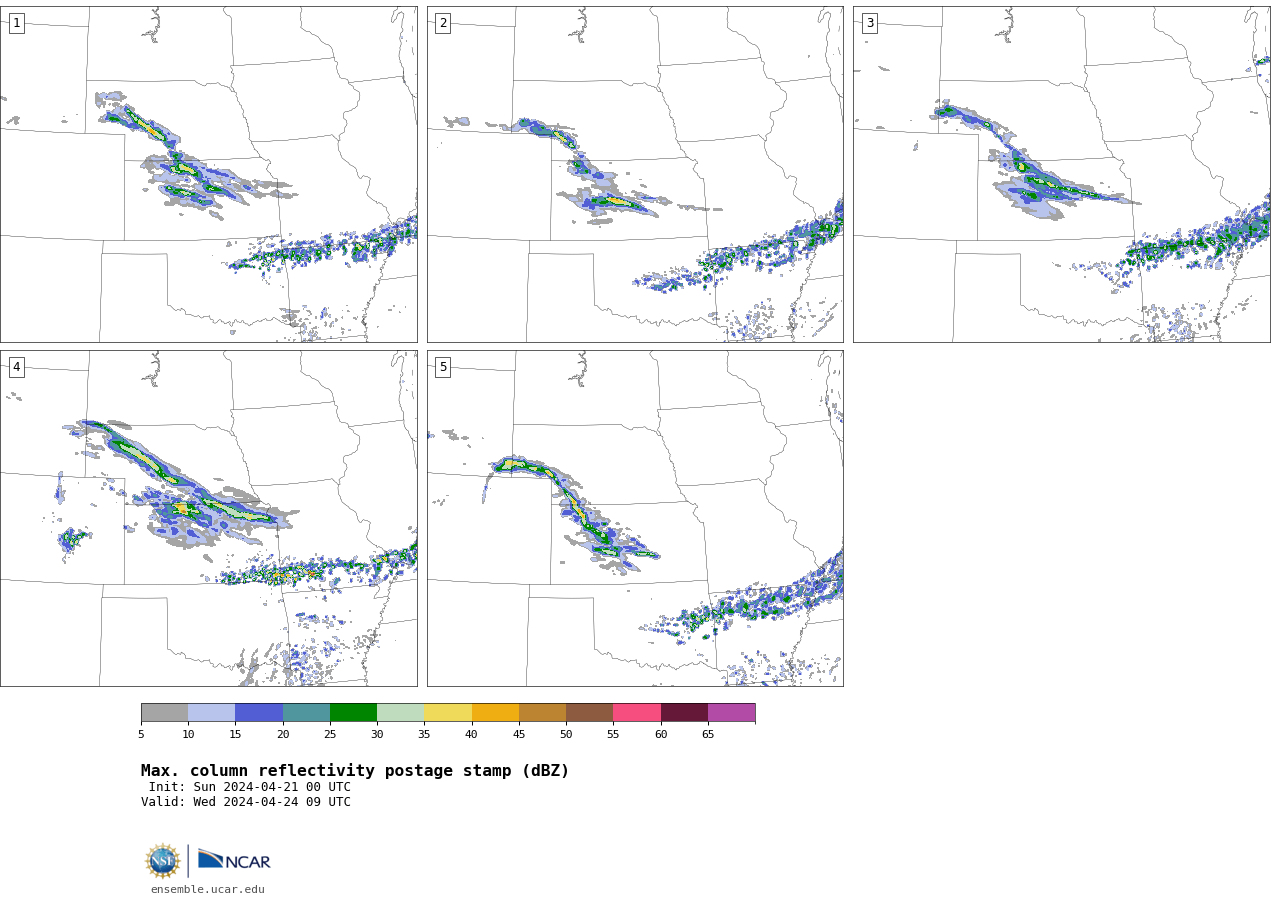Open ensemble member 1 reflectivity map

208,174
